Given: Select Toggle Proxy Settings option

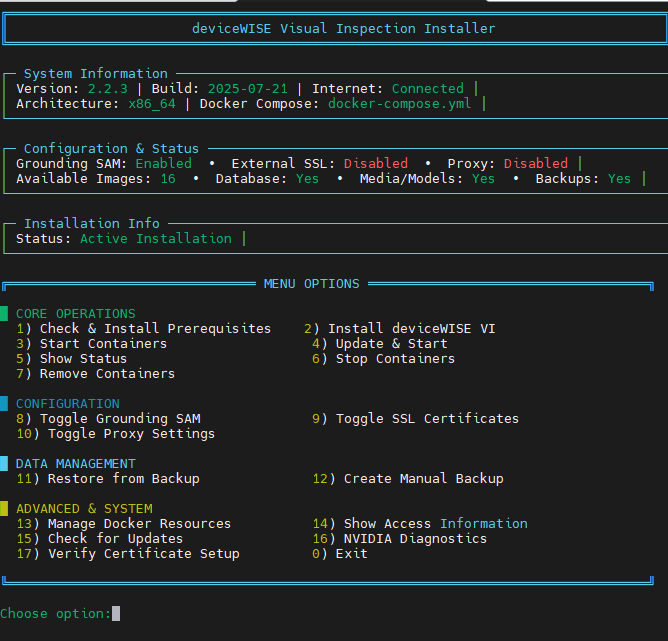Looking at the screenshot, I should [115, 434].
